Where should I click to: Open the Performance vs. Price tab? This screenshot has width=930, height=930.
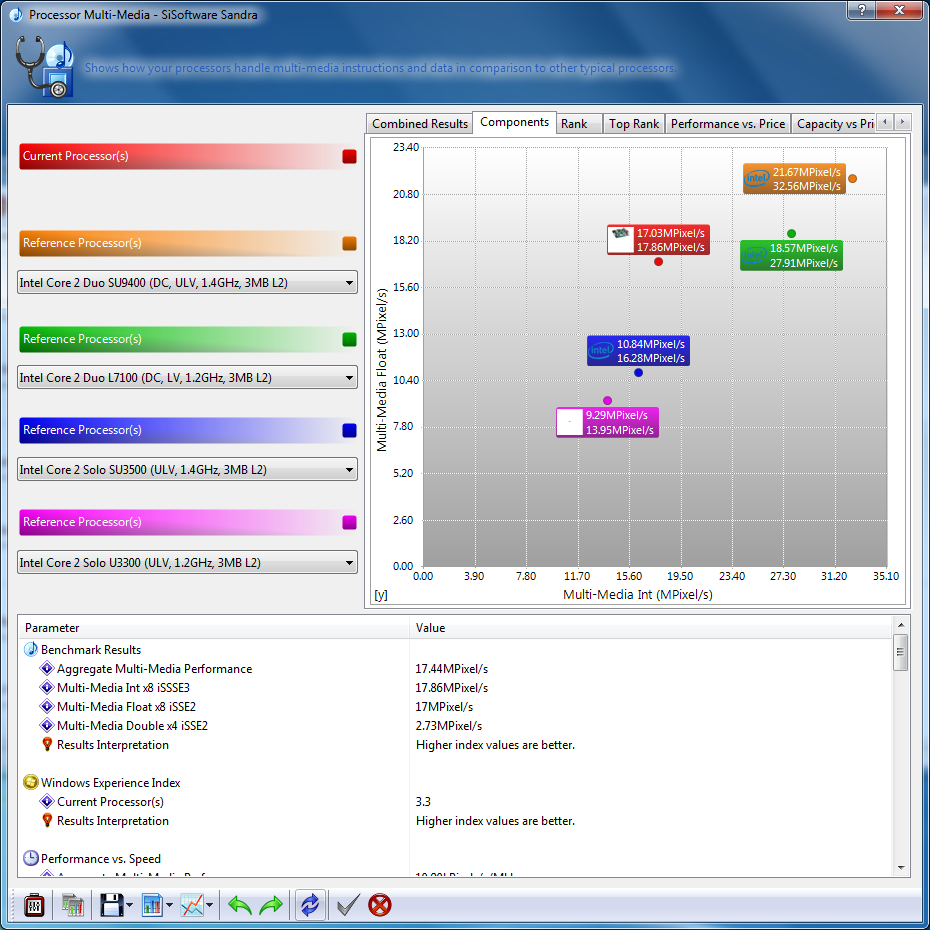[x=727, y=124]
